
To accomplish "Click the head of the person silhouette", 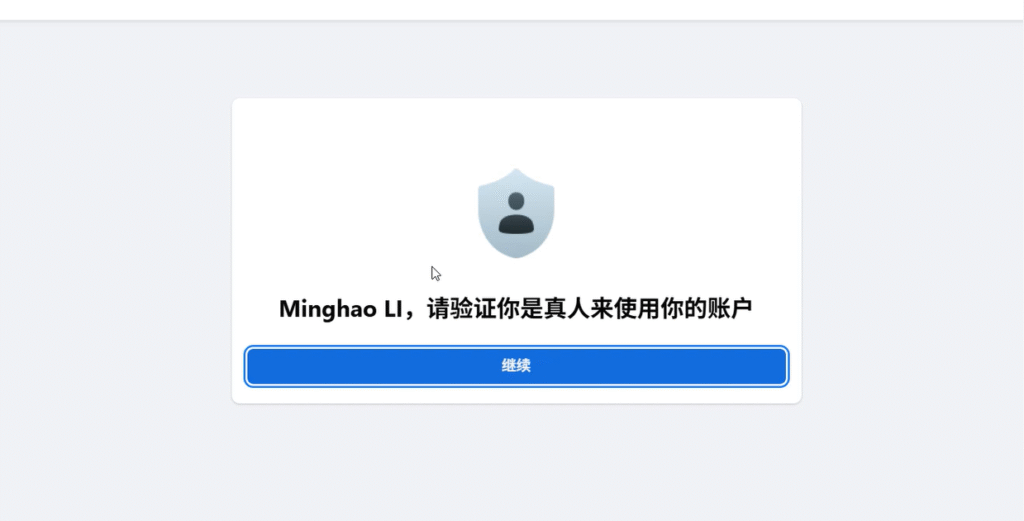I will pyautogui.click(x=516, y=201).
